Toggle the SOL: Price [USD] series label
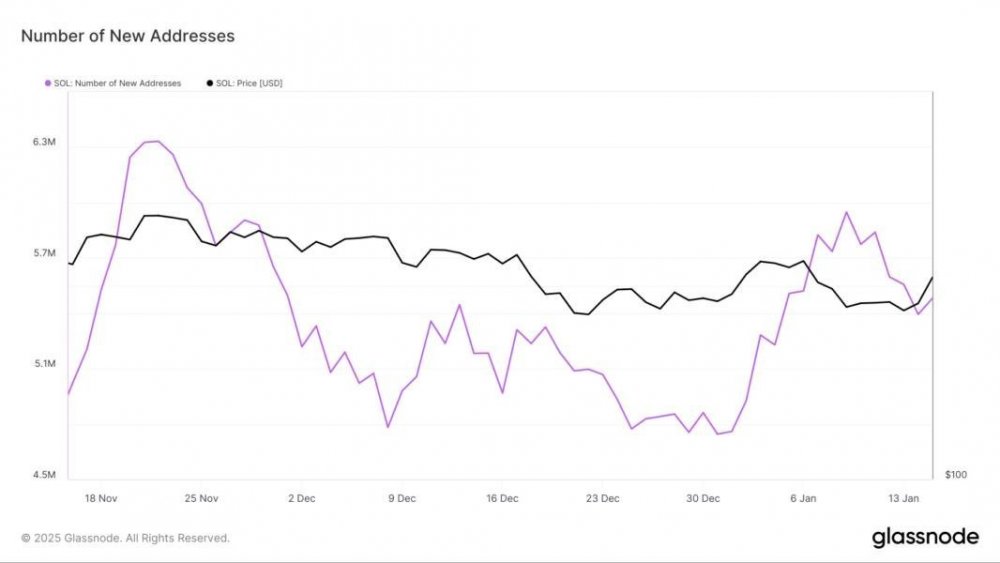The height and width of the screenshot is (563, 1000). pyautogui.click(x=249, y=83)
